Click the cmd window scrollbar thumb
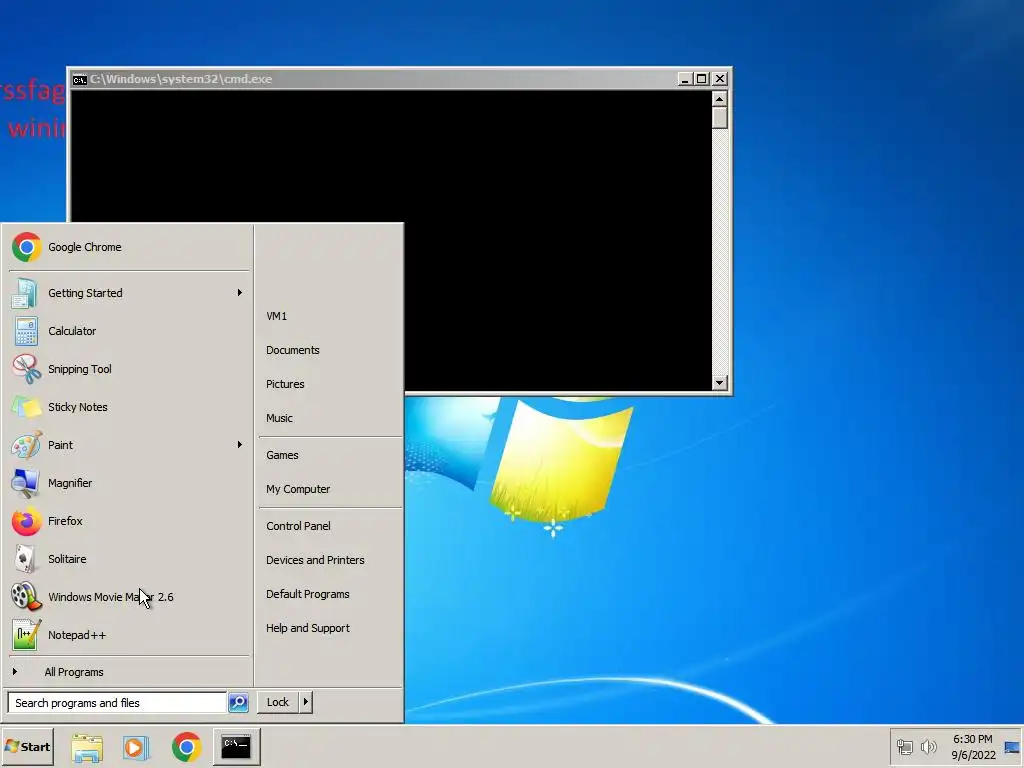1024x768 pixels. [x=720, y=118]
